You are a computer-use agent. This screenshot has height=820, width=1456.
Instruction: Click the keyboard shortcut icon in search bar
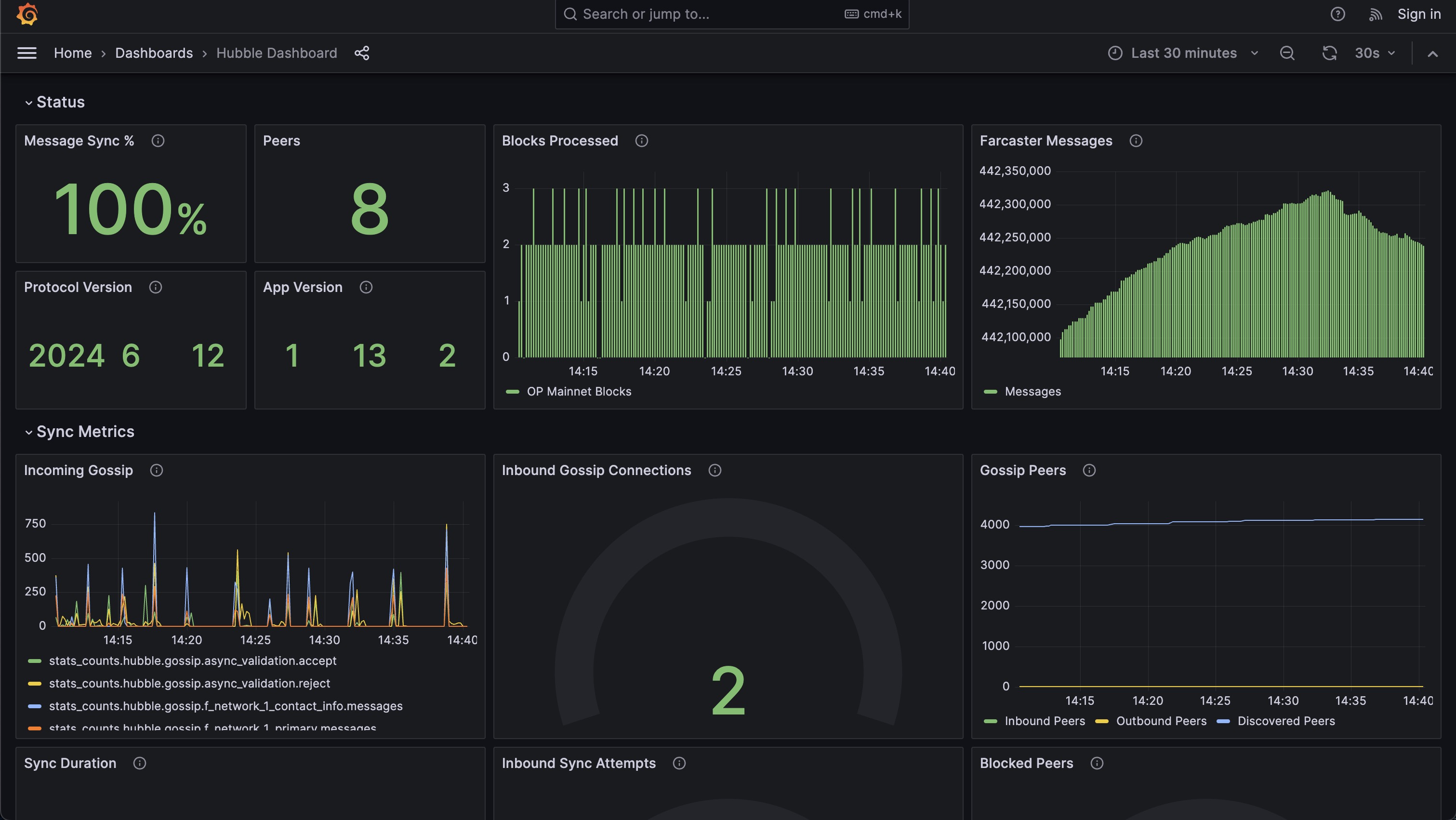pyautogui.click(x=852, y=14)
